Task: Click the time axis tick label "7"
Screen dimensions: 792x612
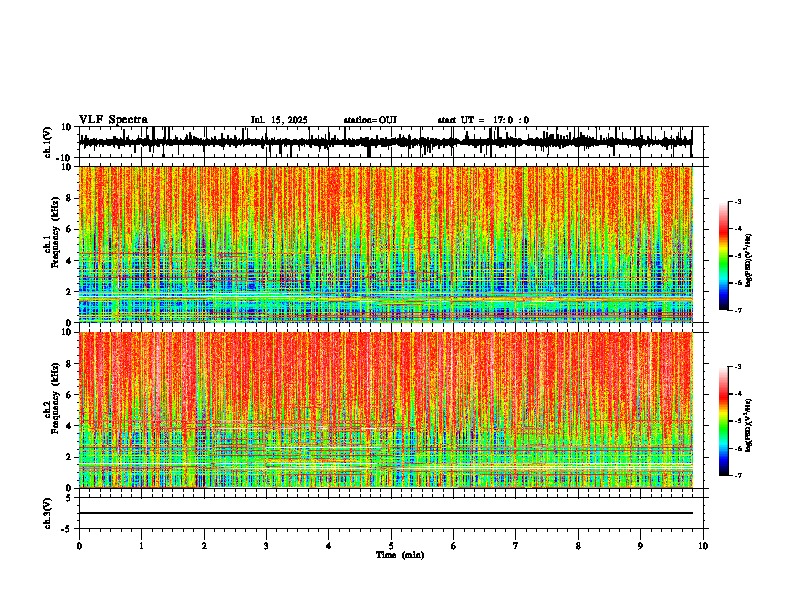Action: [x=516, y=546]
